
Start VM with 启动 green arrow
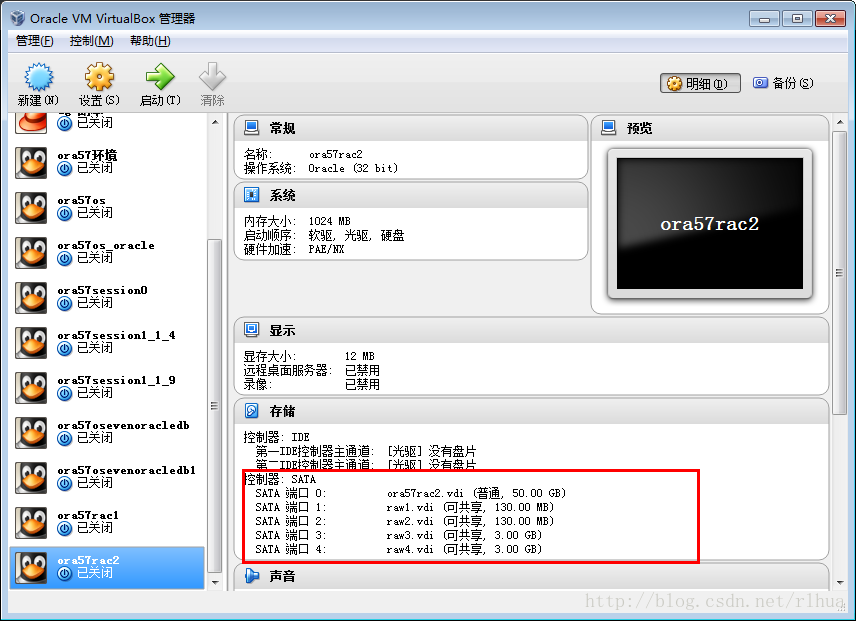(x=159, y=76)
